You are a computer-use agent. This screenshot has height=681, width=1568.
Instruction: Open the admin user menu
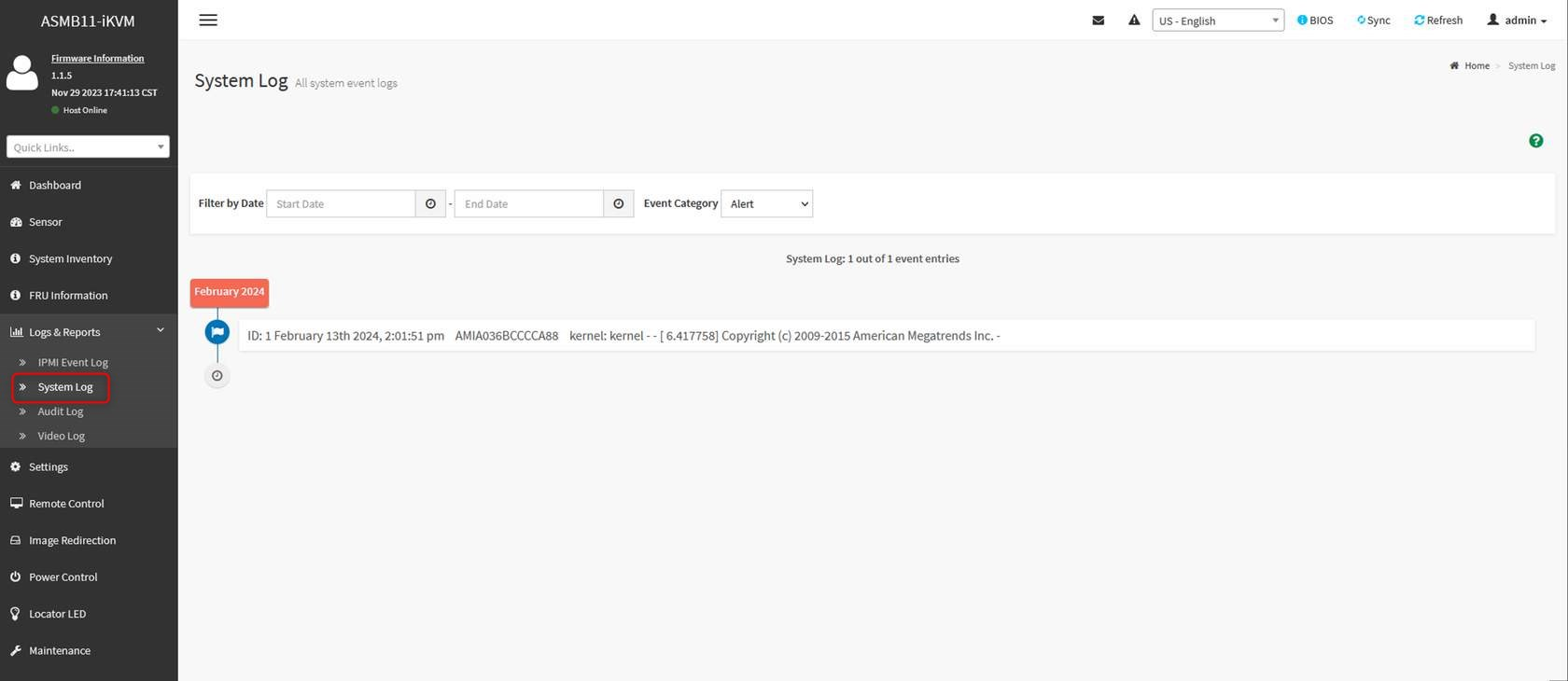coord(1517,21)
